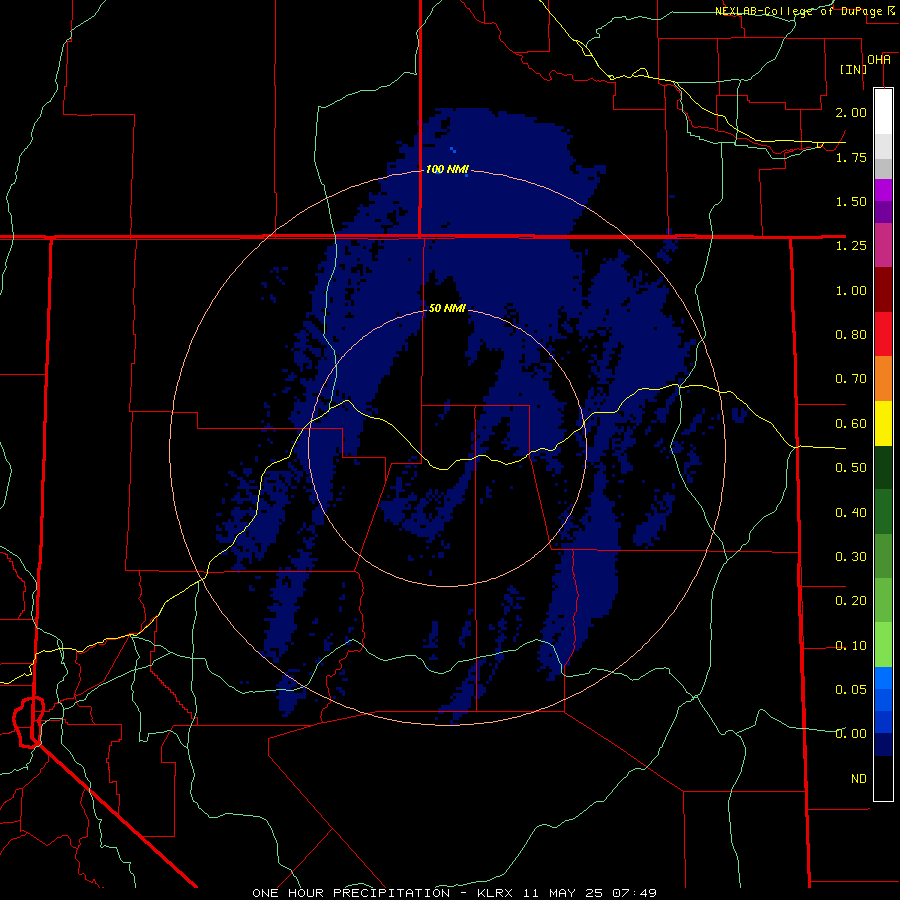Viewport: 900px width, 900px height.
Task: Click the 0.60 value on the legend
Action: point(851,424)
